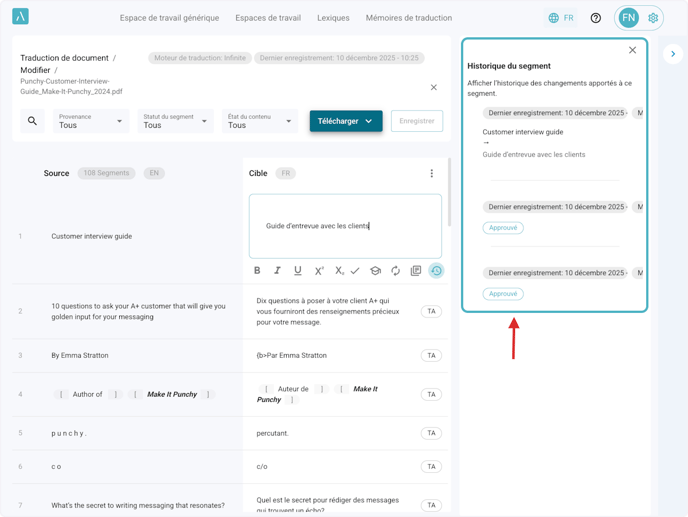
Task: Apply italic formatting to target text
Action: pos(277,271)
